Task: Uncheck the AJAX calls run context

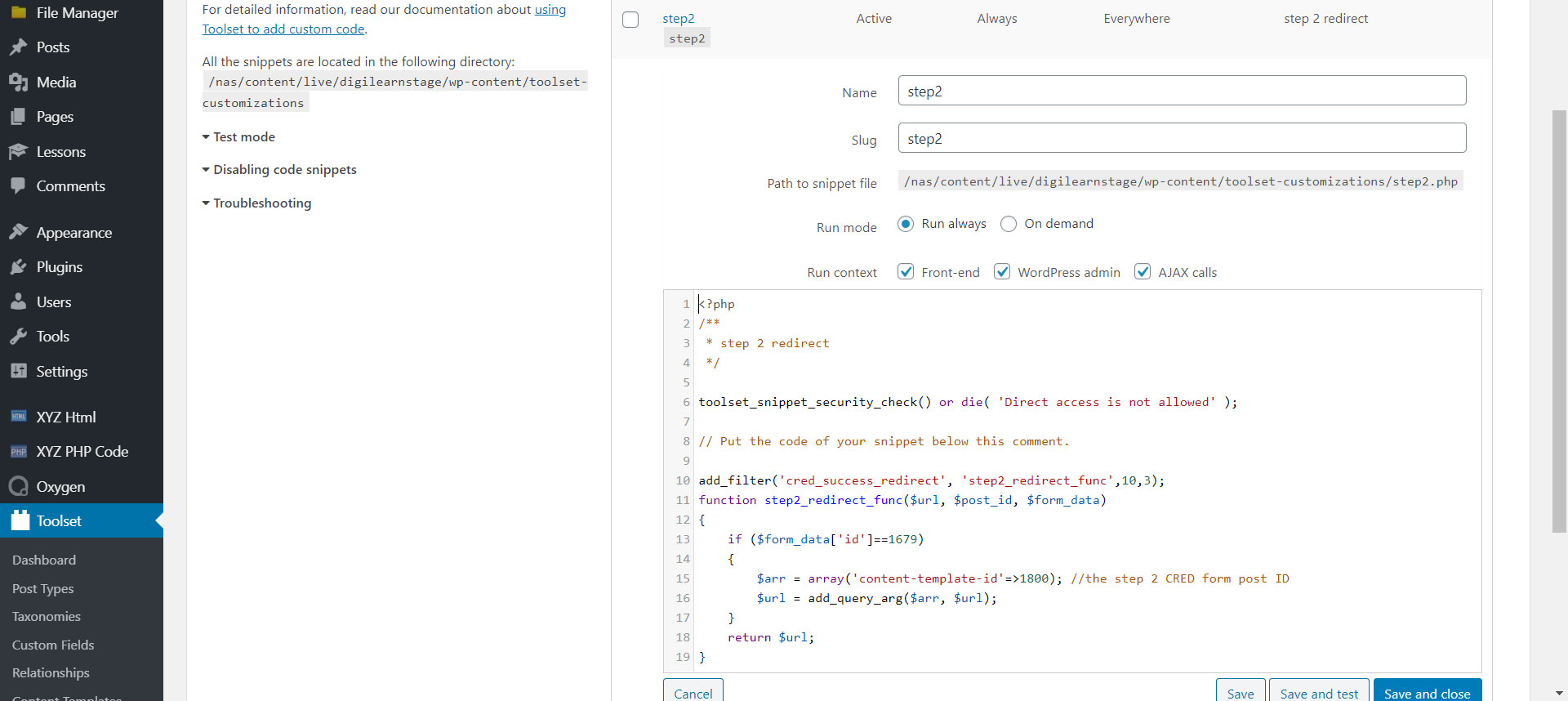Action: click(1143, 272)
